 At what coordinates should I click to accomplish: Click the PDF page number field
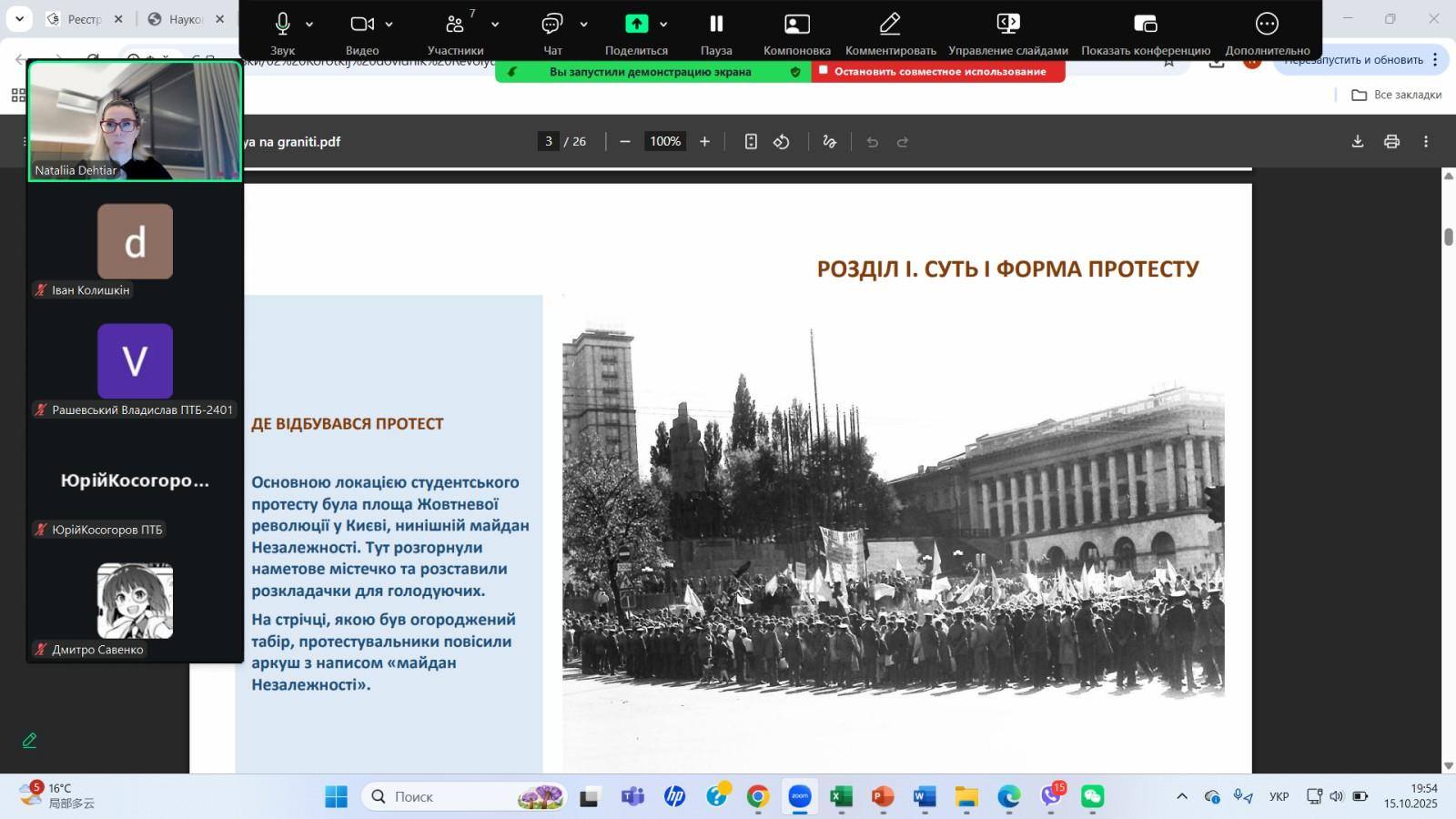click(x=548, y=141)
